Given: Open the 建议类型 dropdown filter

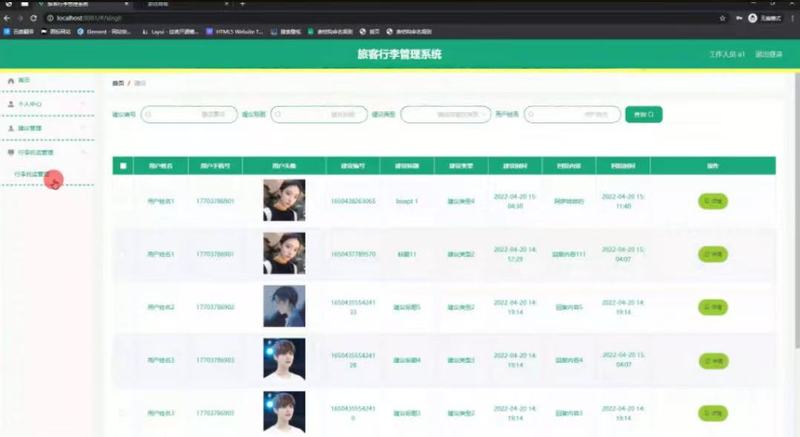Looking at the screenshot, I should click(x=446, y=114).
